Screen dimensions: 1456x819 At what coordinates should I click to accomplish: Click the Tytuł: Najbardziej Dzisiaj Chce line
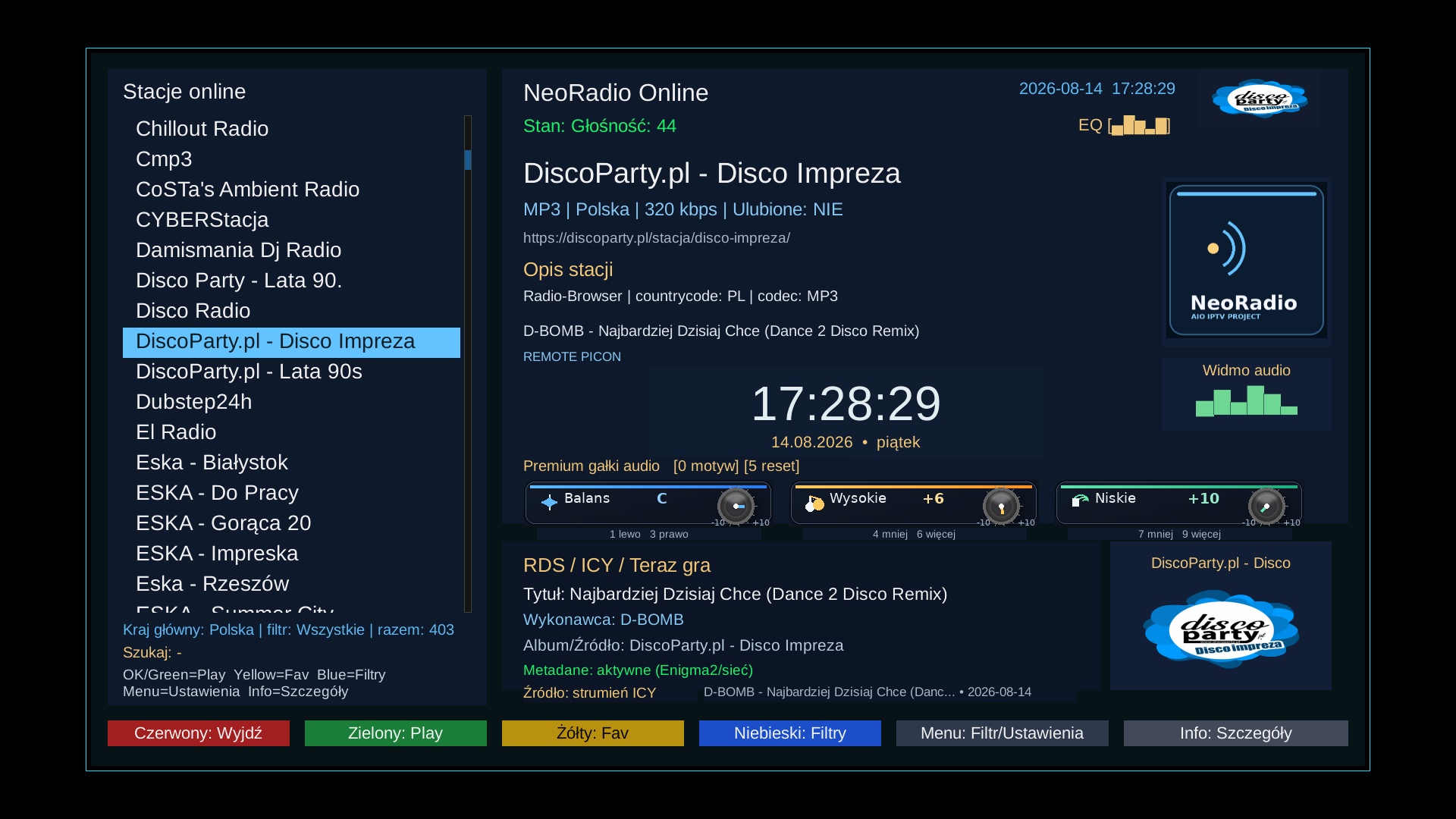click(x=735, y=594)
